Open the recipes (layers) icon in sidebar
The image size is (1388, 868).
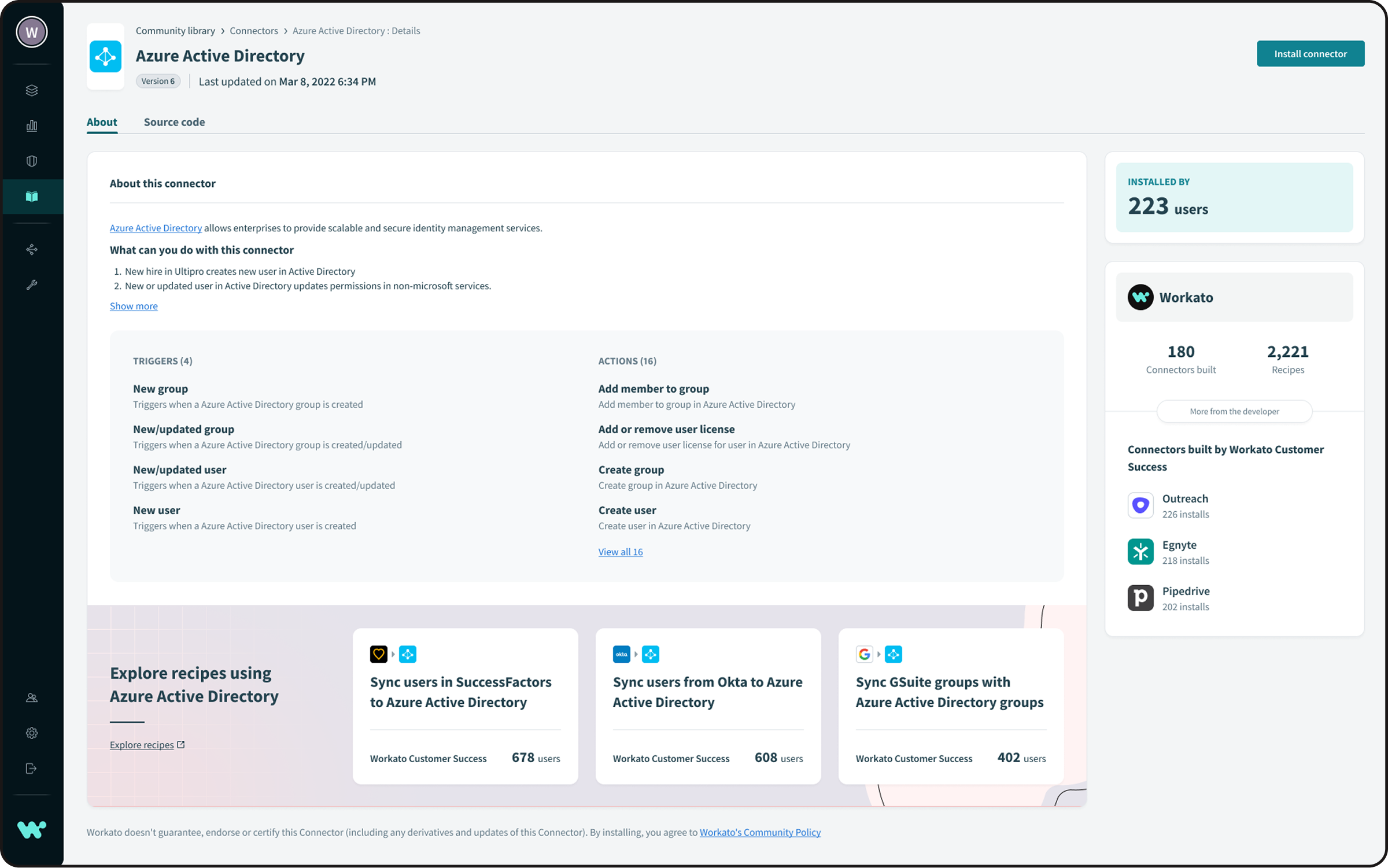tap(32, 90)
